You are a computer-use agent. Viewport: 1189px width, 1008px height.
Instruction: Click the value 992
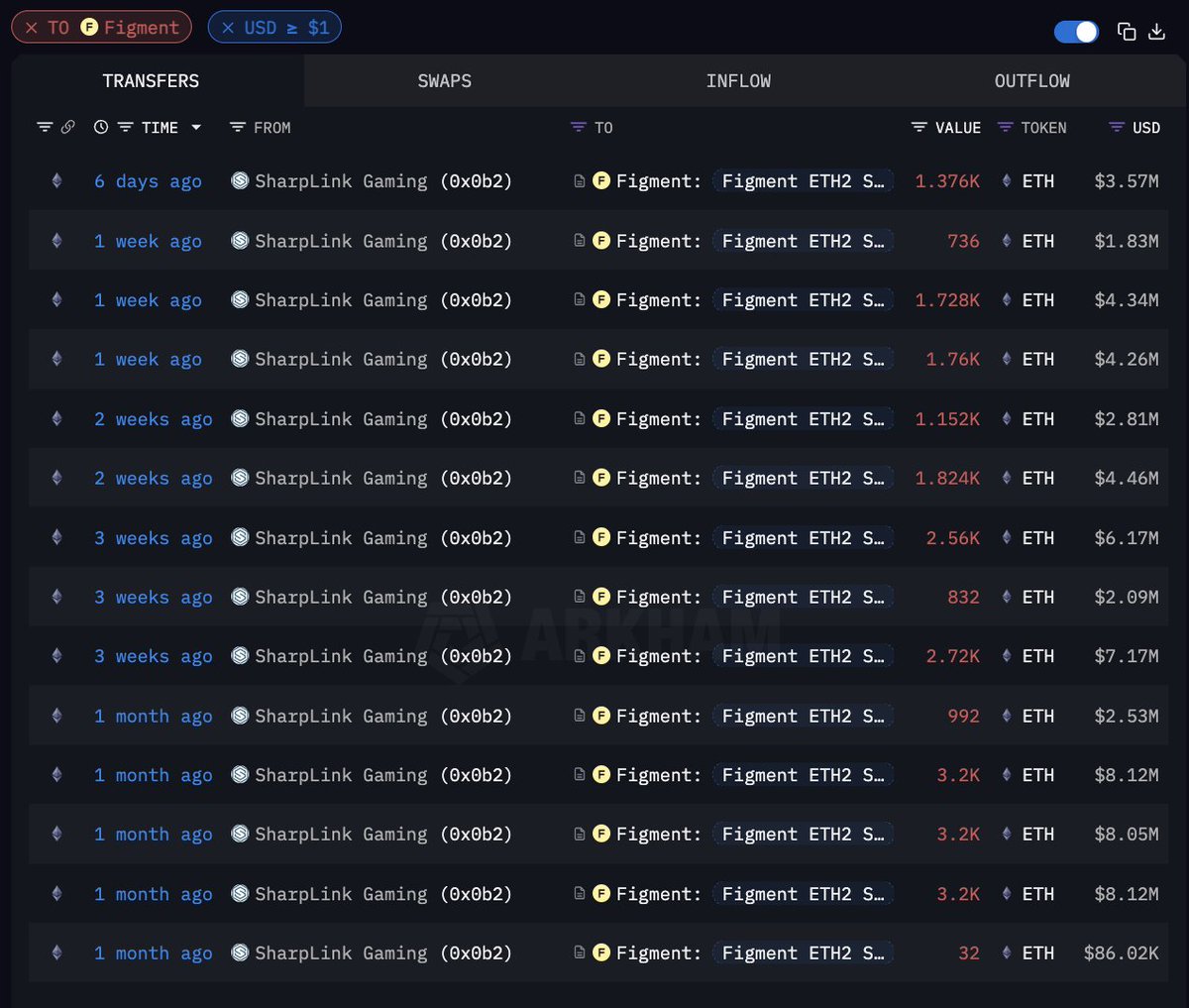tap(963, 716)
